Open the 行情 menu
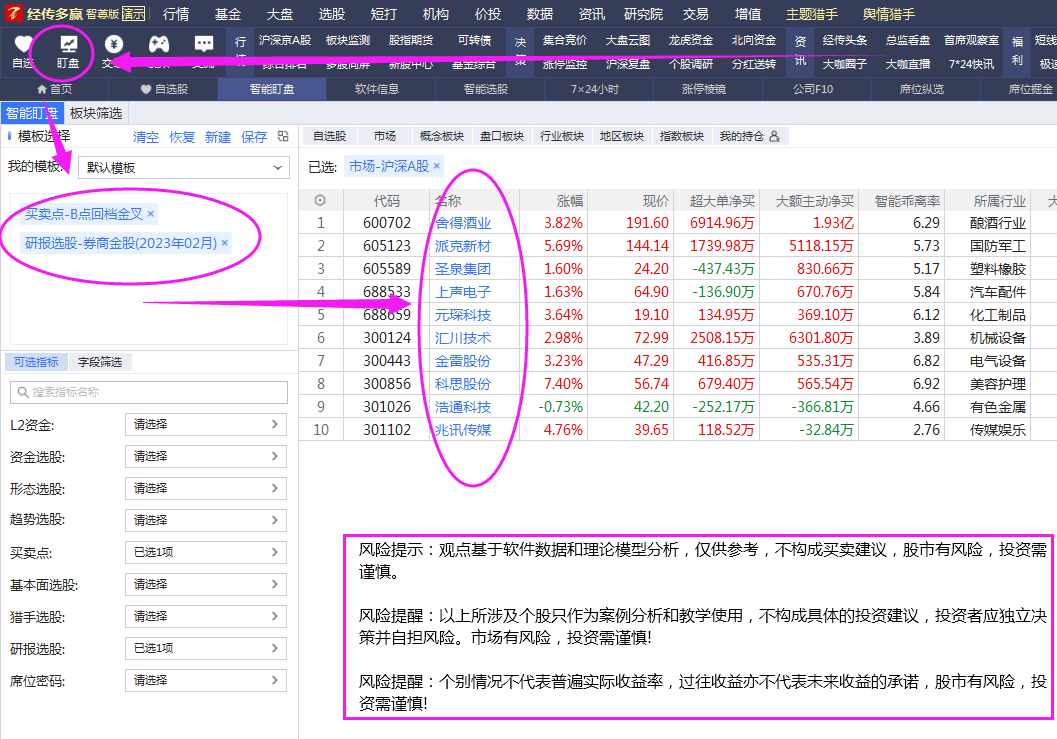The image size is (1057, 739). click(176, 14)
